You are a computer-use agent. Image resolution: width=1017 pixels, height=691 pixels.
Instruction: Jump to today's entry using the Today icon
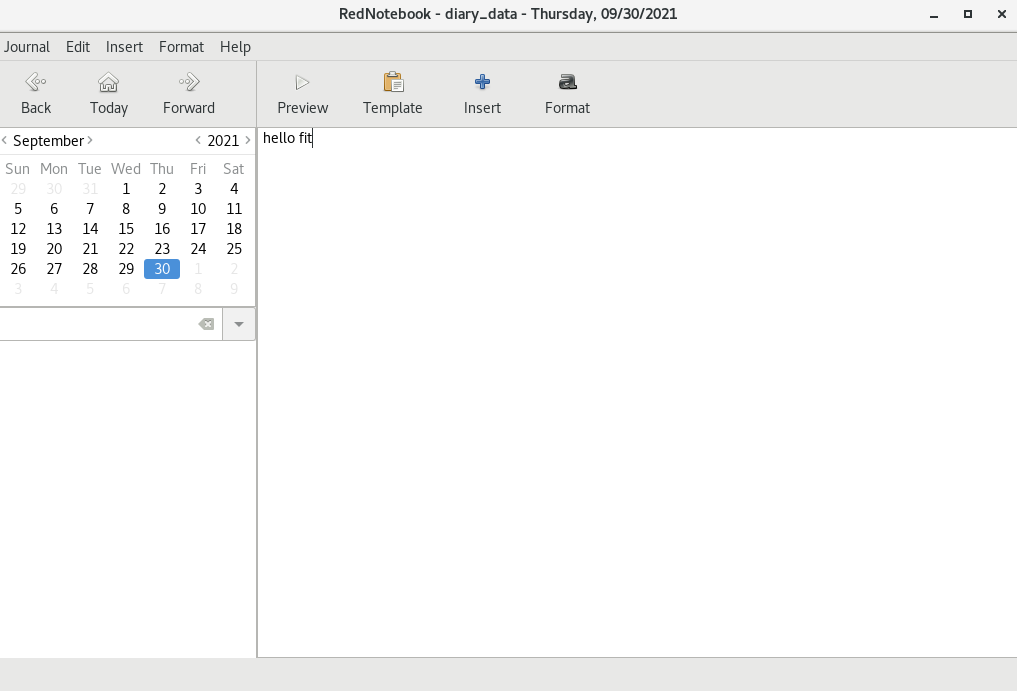(x=108, y=93)
